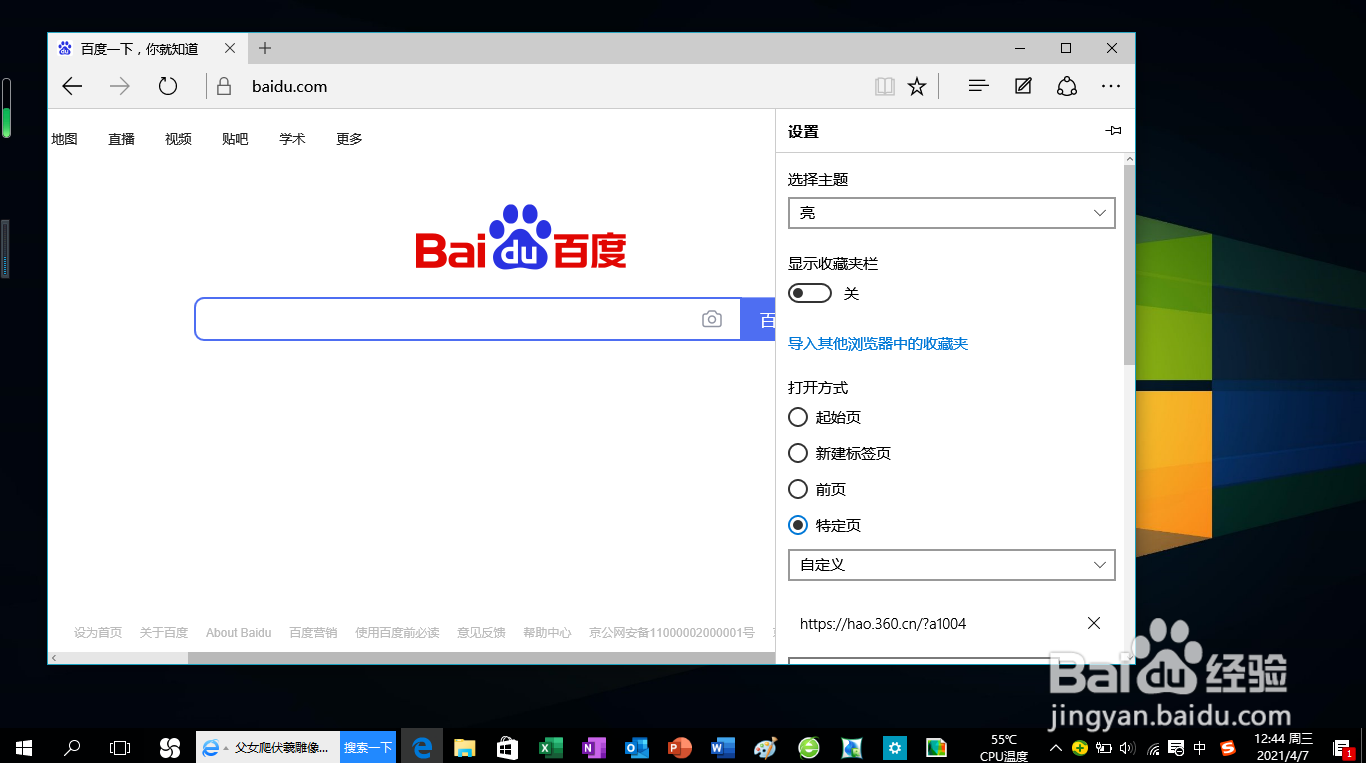The height and width of the screenshot is (763, 1366).
Task: Launch Word from taskbar
Action: tap(723, 747)
